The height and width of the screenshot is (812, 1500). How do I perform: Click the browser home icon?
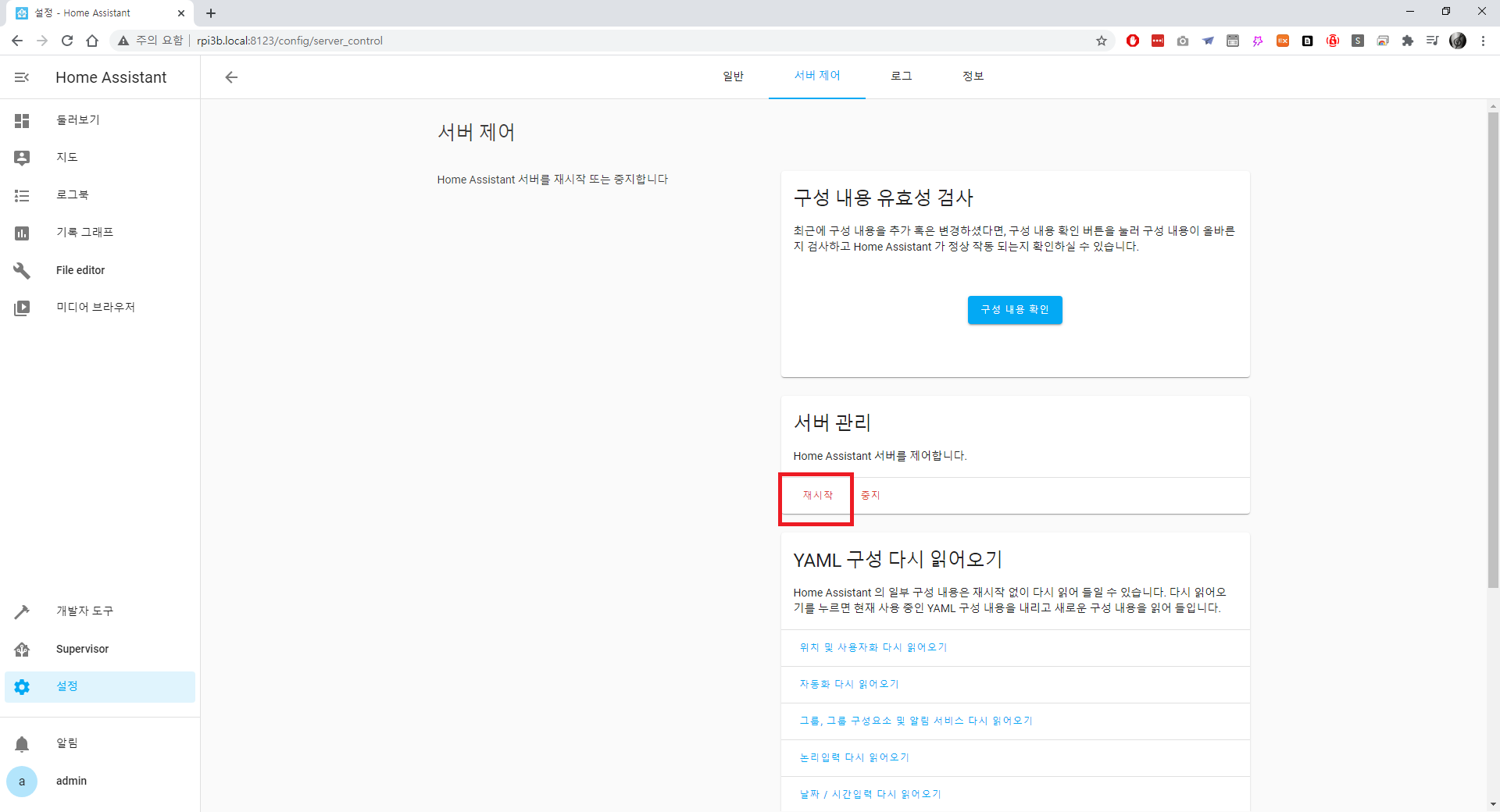[x=92, y=41]
